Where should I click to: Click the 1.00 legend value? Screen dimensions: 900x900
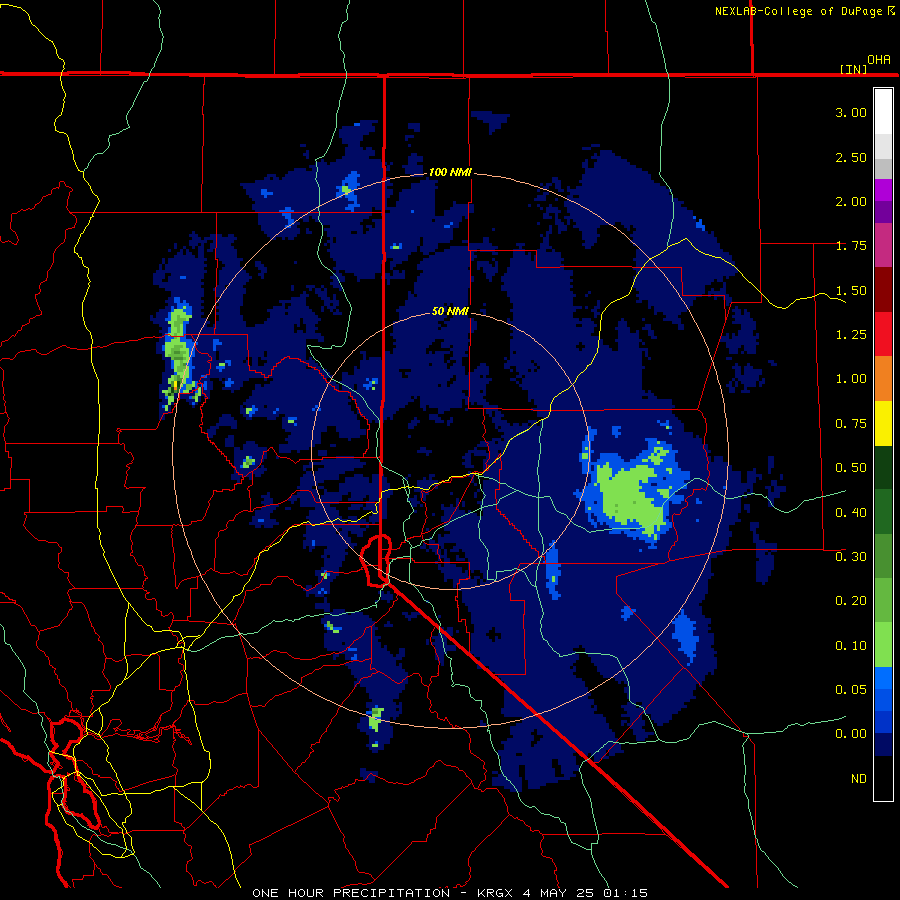pyautogui.click(x=851, y=379)
